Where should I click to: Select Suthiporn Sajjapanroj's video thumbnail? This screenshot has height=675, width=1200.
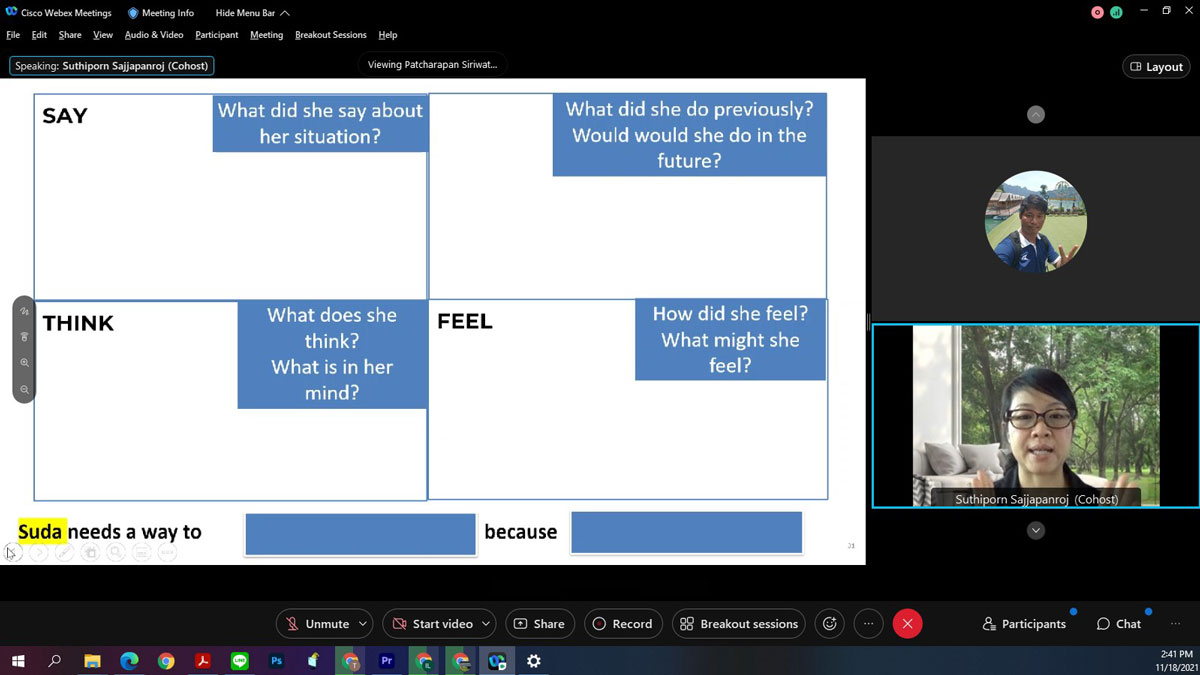click(1035, 416)
